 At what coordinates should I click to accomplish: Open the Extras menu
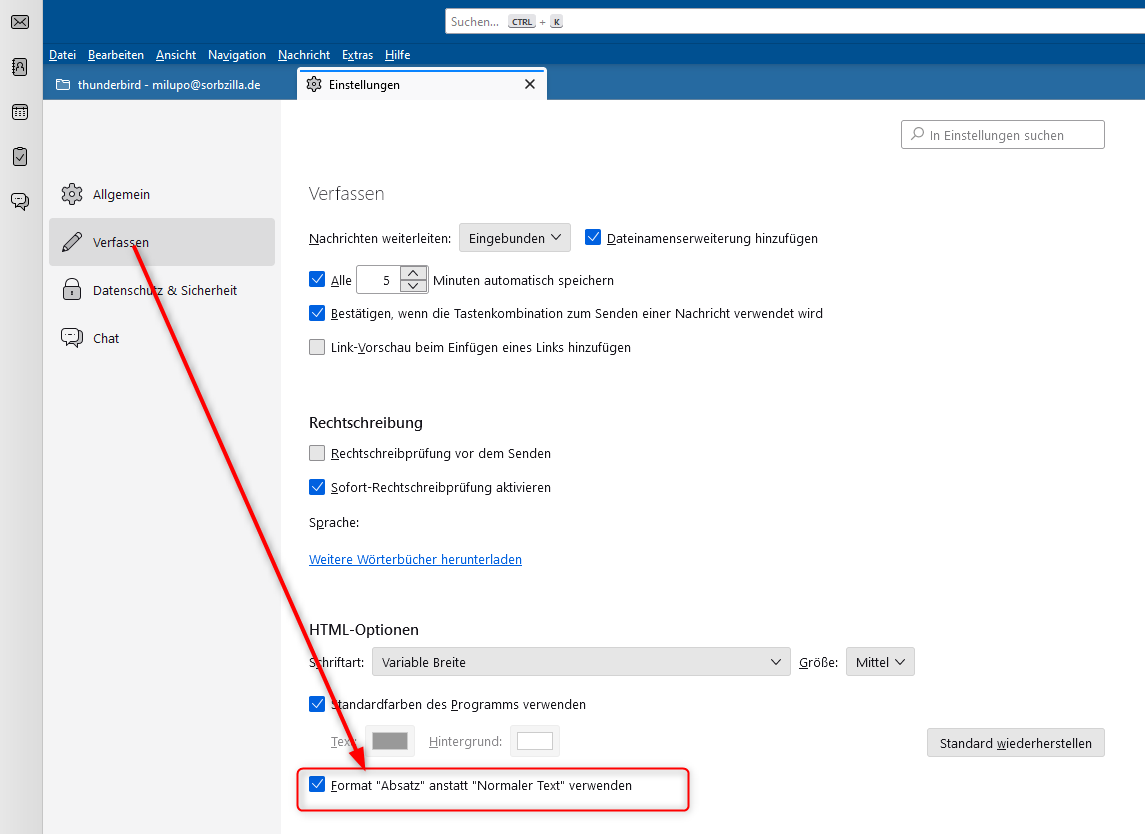(357, 55)
